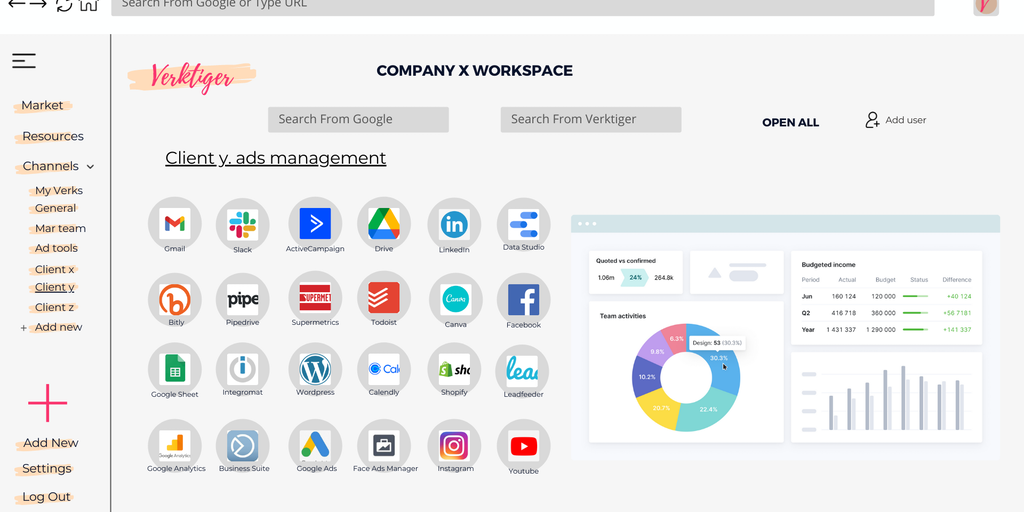This screenshot has width=1024, height=512.
Task: Select the Client z channel
Action: (x=55, y=308)
